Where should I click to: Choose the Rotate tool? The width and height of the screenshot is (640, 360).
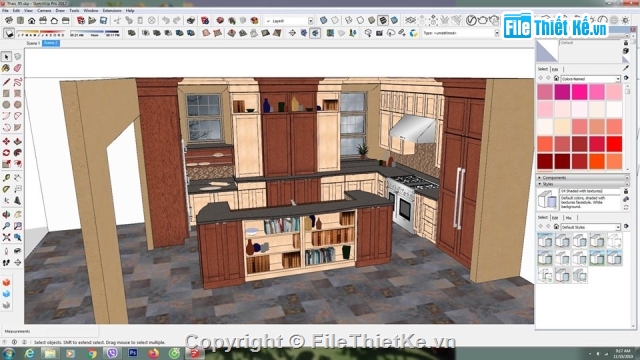pyautogui.click(x=6, y=153)
